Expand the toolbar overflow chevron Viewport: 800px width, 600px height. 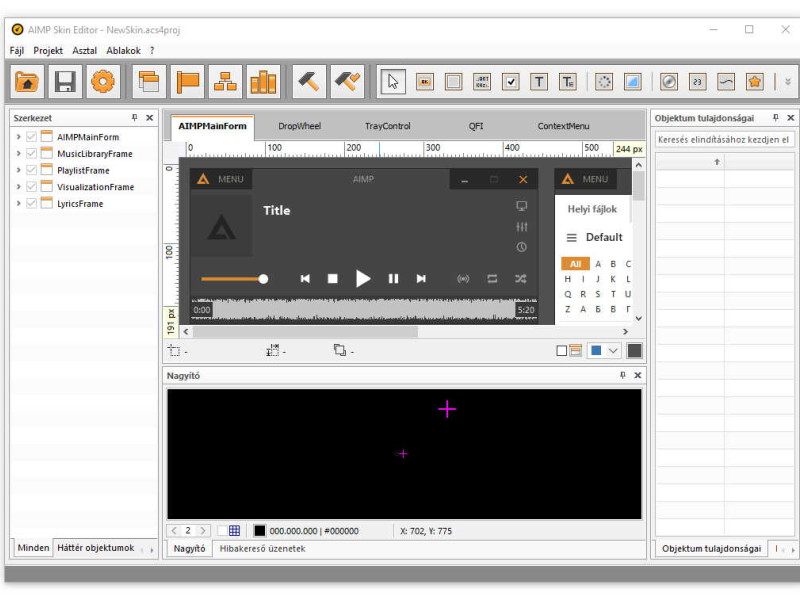pyautogui.click(x=788, y=82)
